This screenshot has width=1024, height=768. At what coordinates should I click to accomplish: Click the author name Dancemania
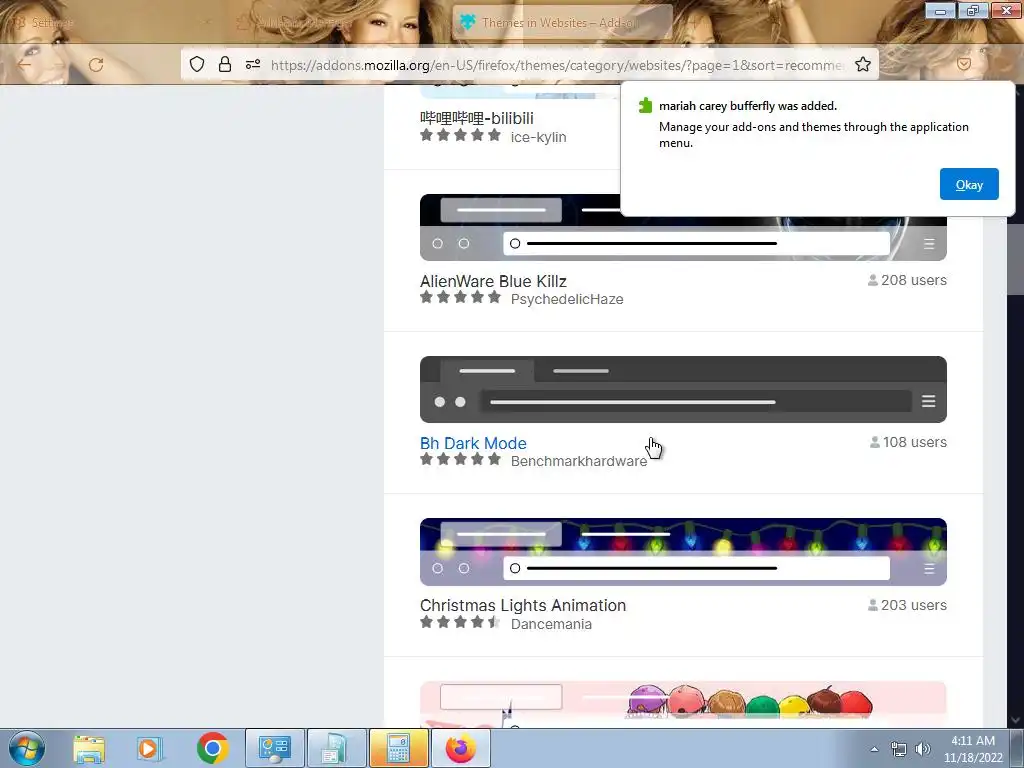pos(551,624)
